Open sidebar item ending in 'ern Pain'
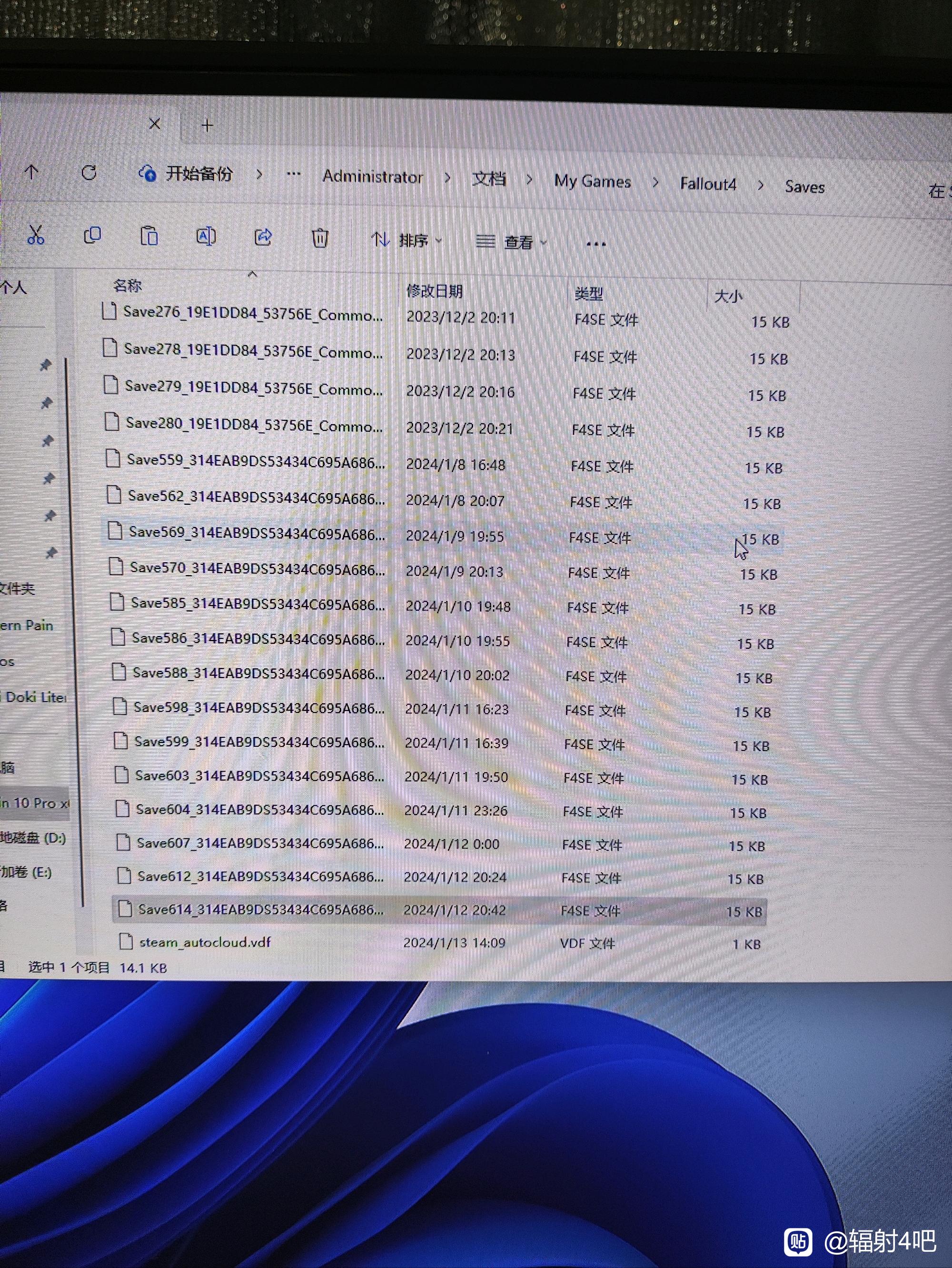The height and width of the screenshot is (1268, 952). [26, 625]
